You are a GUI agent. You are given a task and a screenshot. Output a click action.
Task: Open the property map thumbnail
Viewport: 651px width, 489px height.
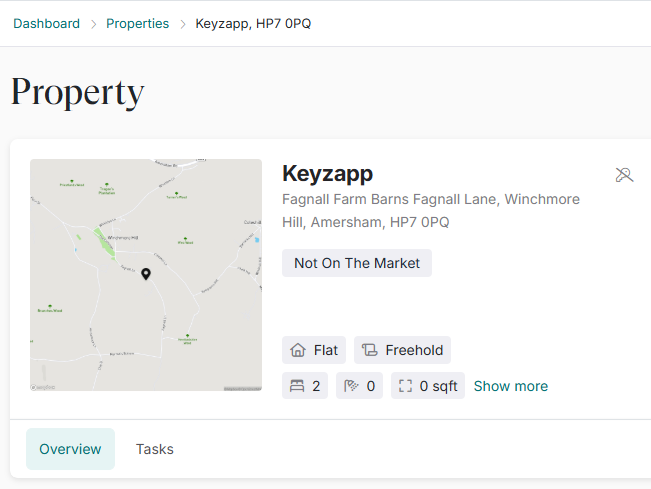point(146,240)
